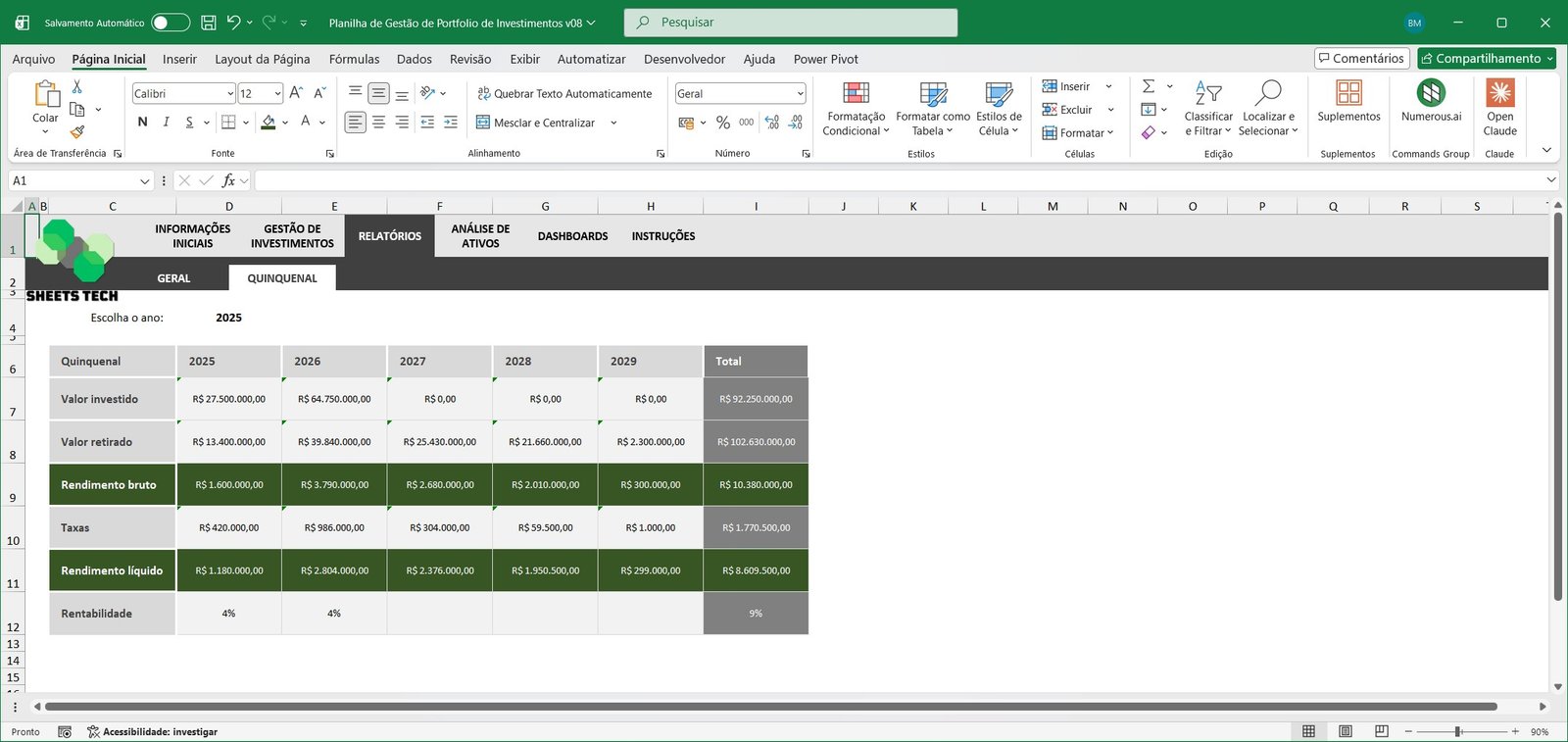
Task: Click the Formatação Condicional icon
Action: coord(856,94)
